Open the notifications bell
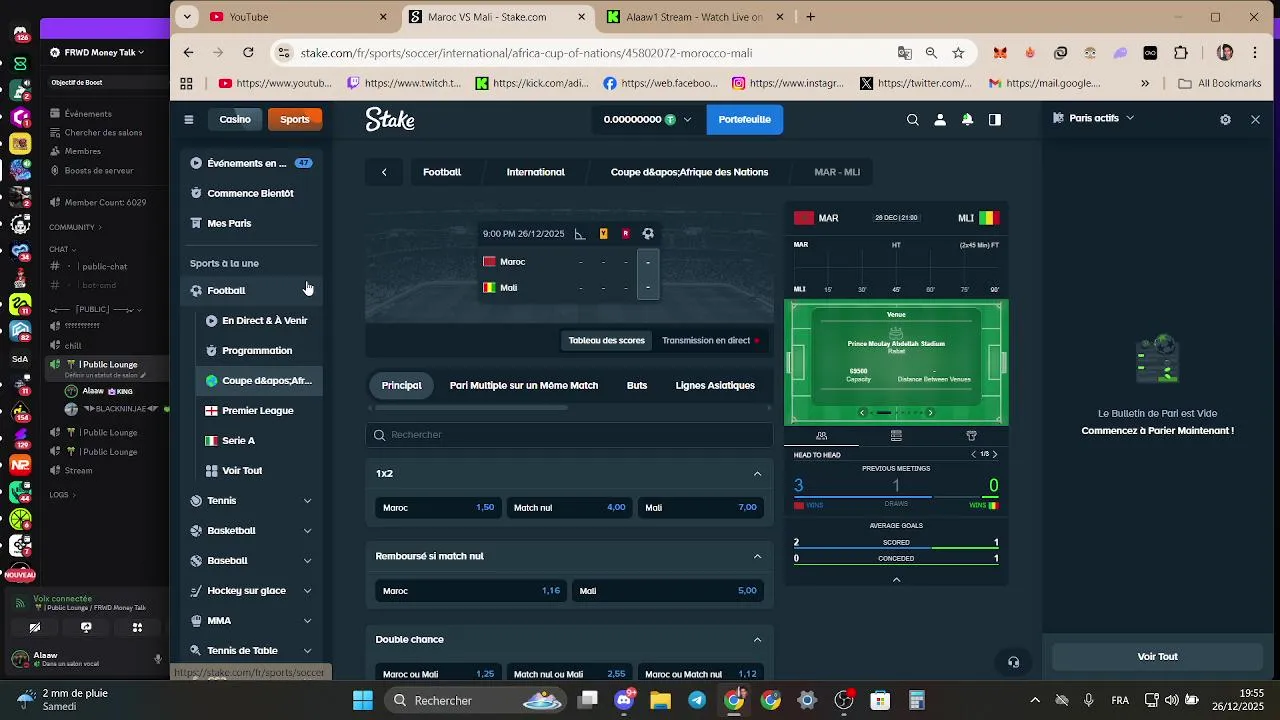This screenshot has height=720, width=1280. (x=967, y=119)
